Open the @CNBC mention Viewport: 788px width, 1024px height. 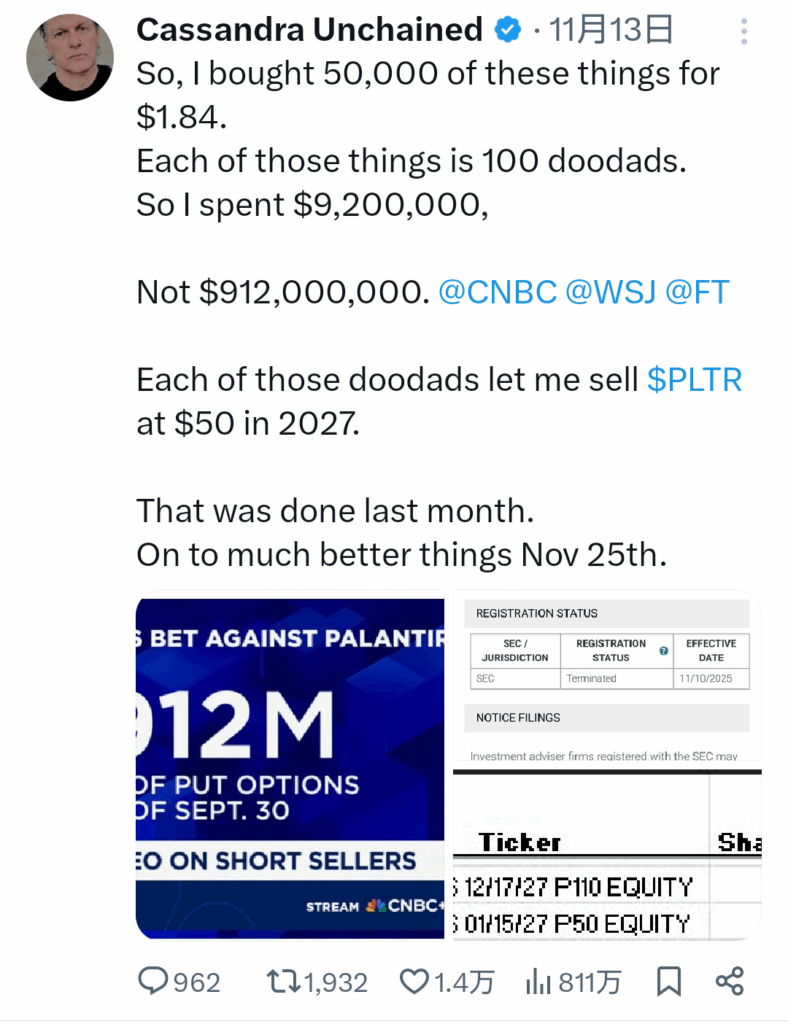496,293
